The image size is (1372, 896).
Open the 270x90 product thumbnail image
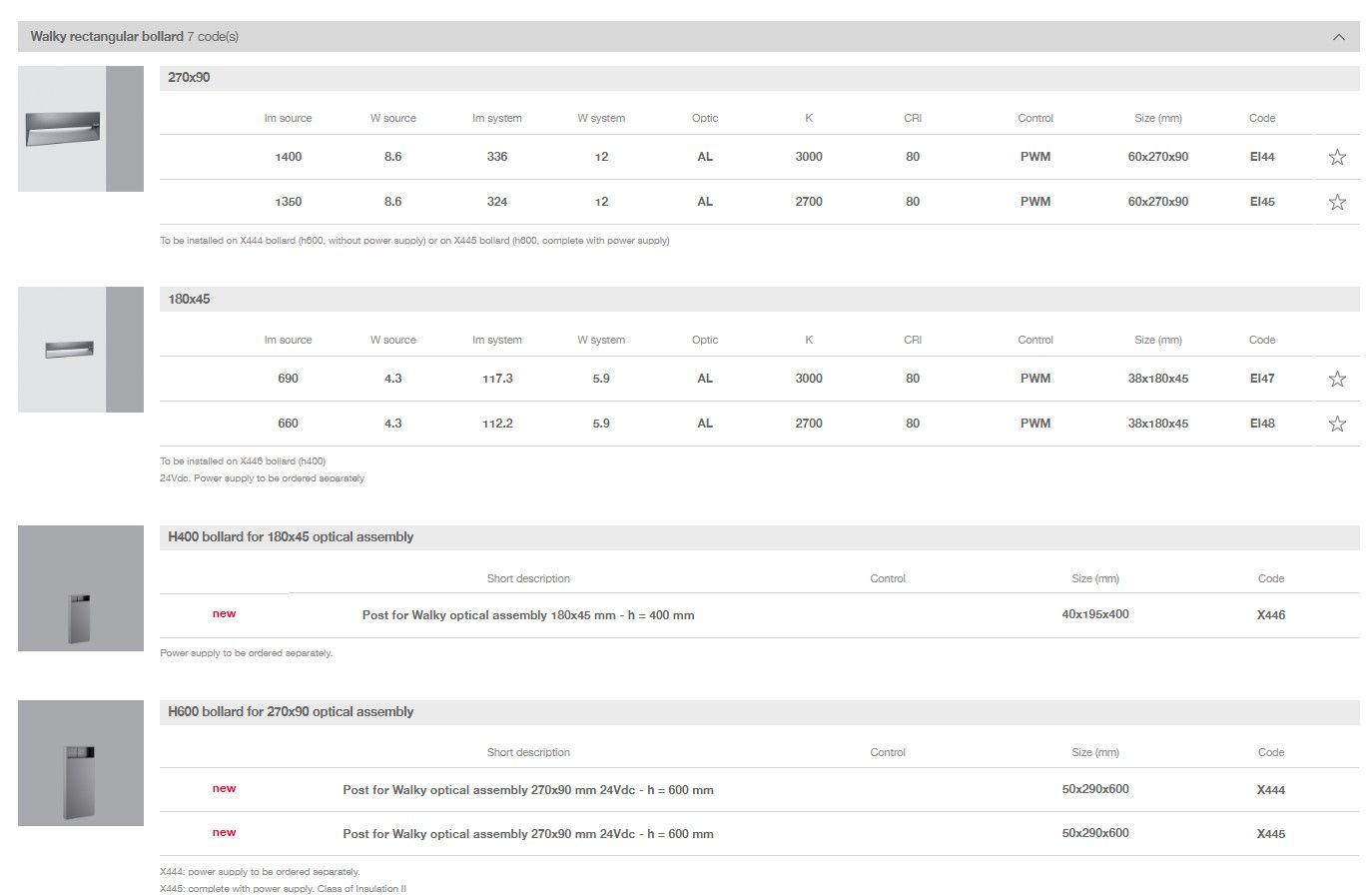point(80,129)
